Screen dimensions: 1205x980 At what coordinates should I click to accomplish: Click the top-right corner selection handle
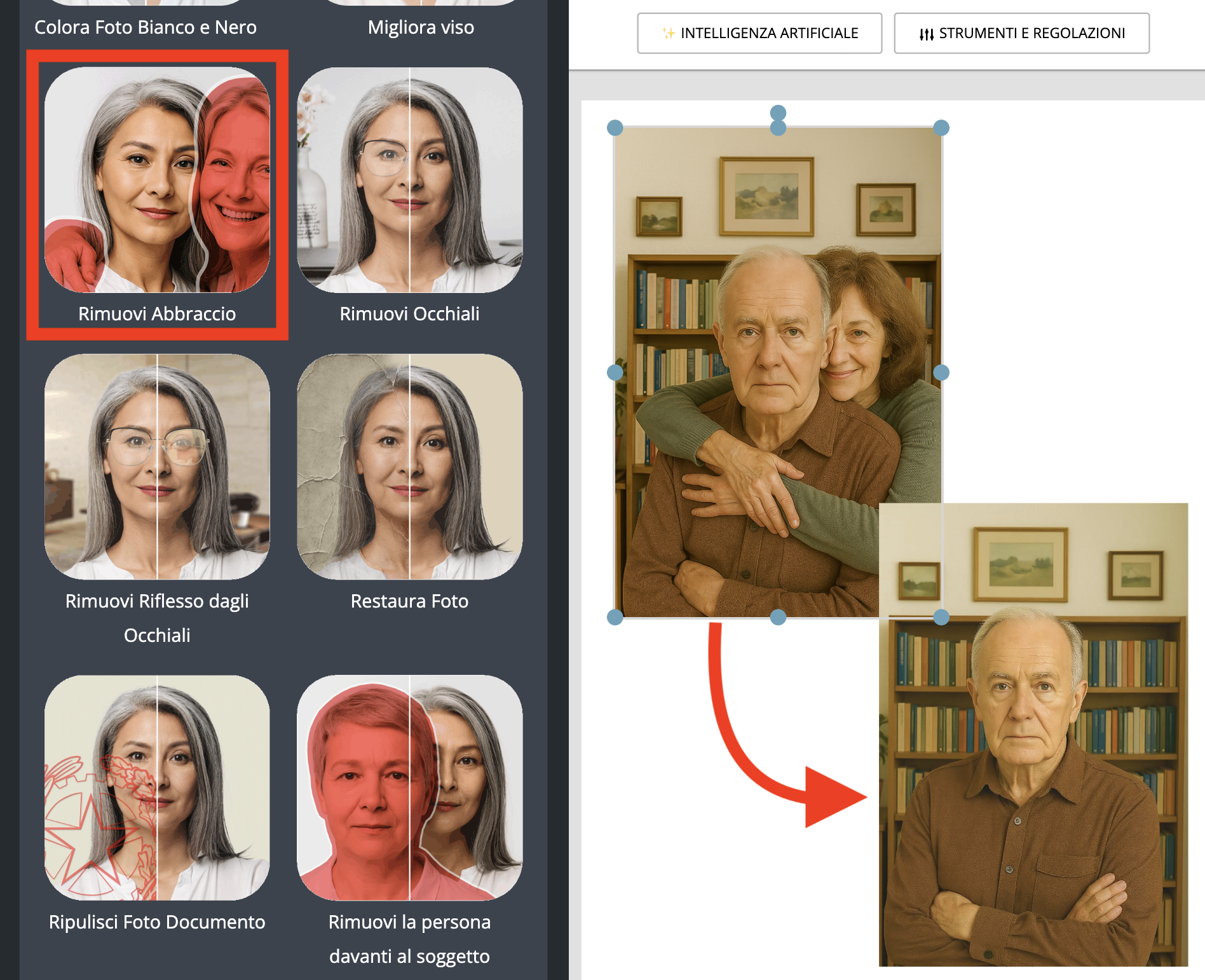940,127
